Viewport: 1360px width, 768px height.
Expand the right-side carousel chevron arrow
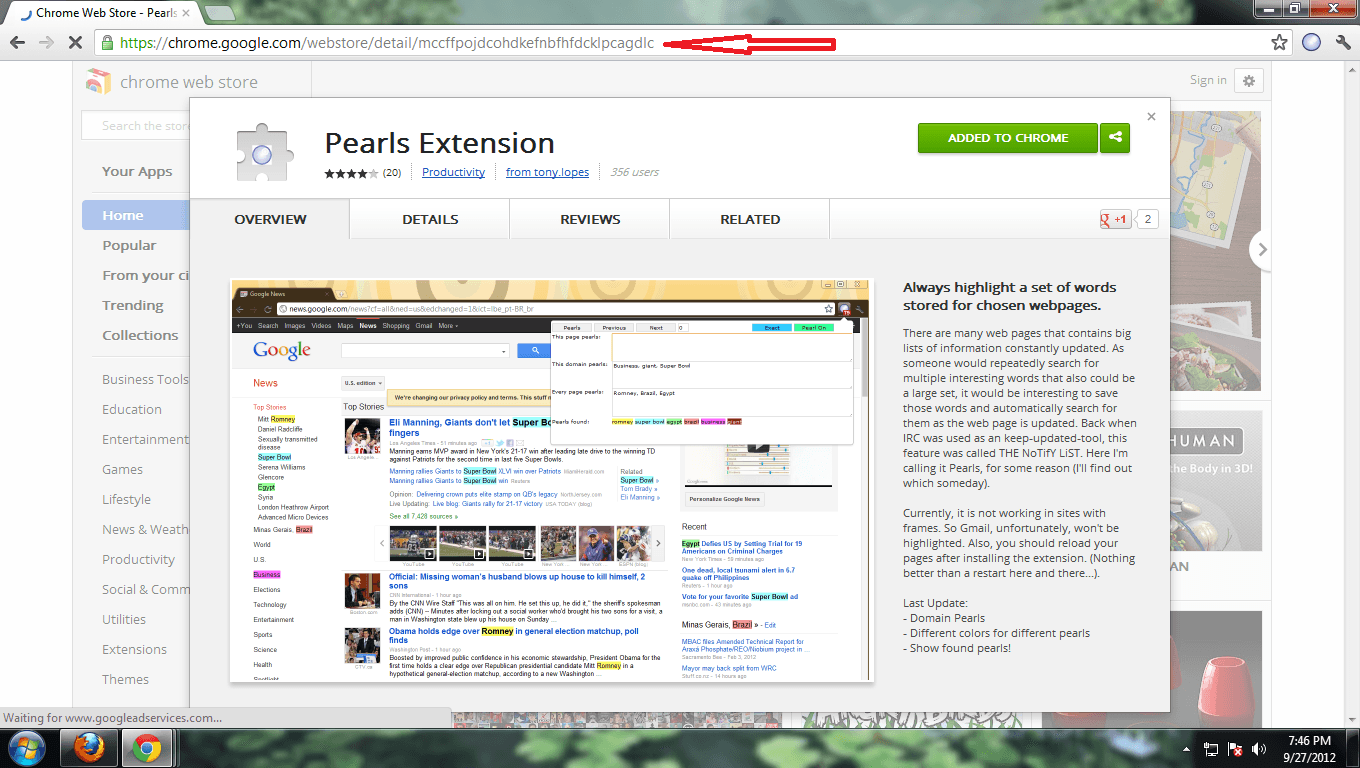click(x=1262, y=251)
